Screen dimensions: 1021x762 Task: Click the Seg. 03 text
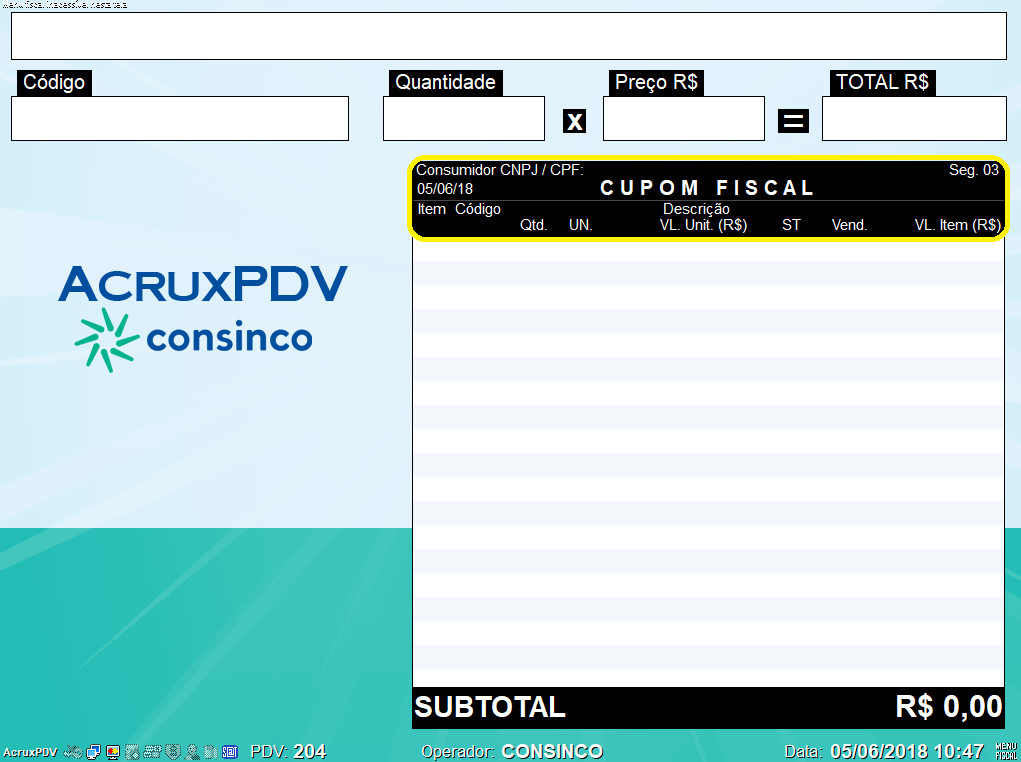(973, 170)
